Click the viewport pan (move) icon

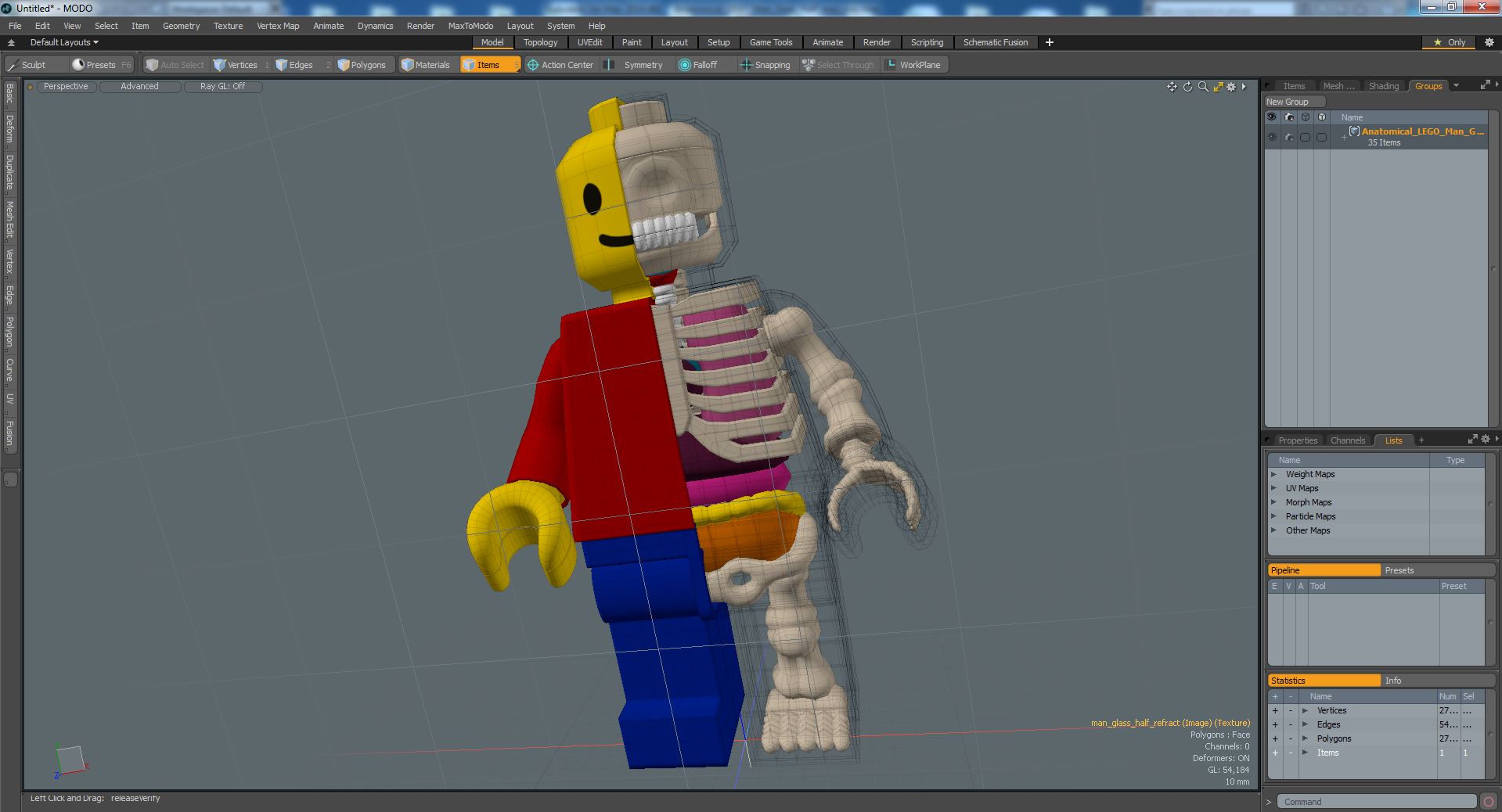coord(1172,87)
